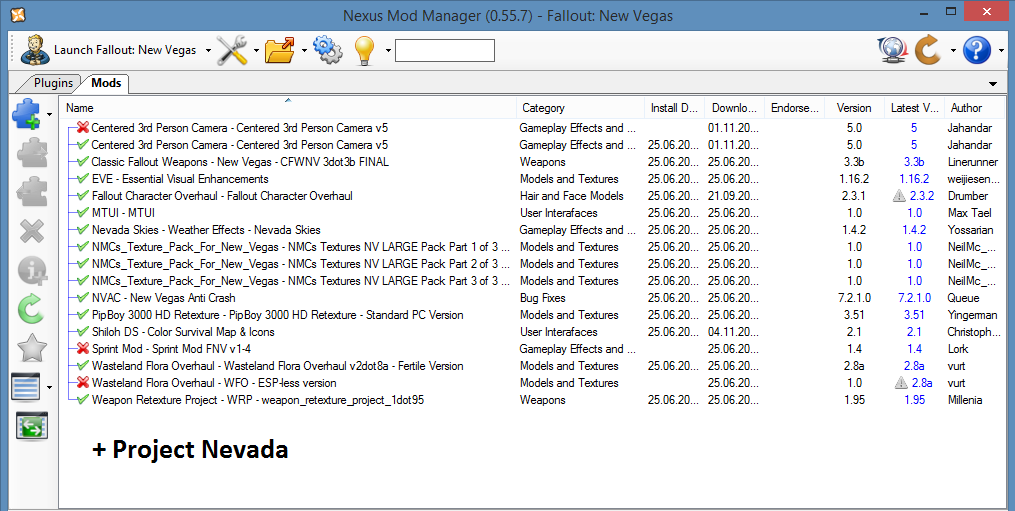Screen dimensions: 1015x511
Task: Click the grey info tag mod icon
Action: [31, 269]
